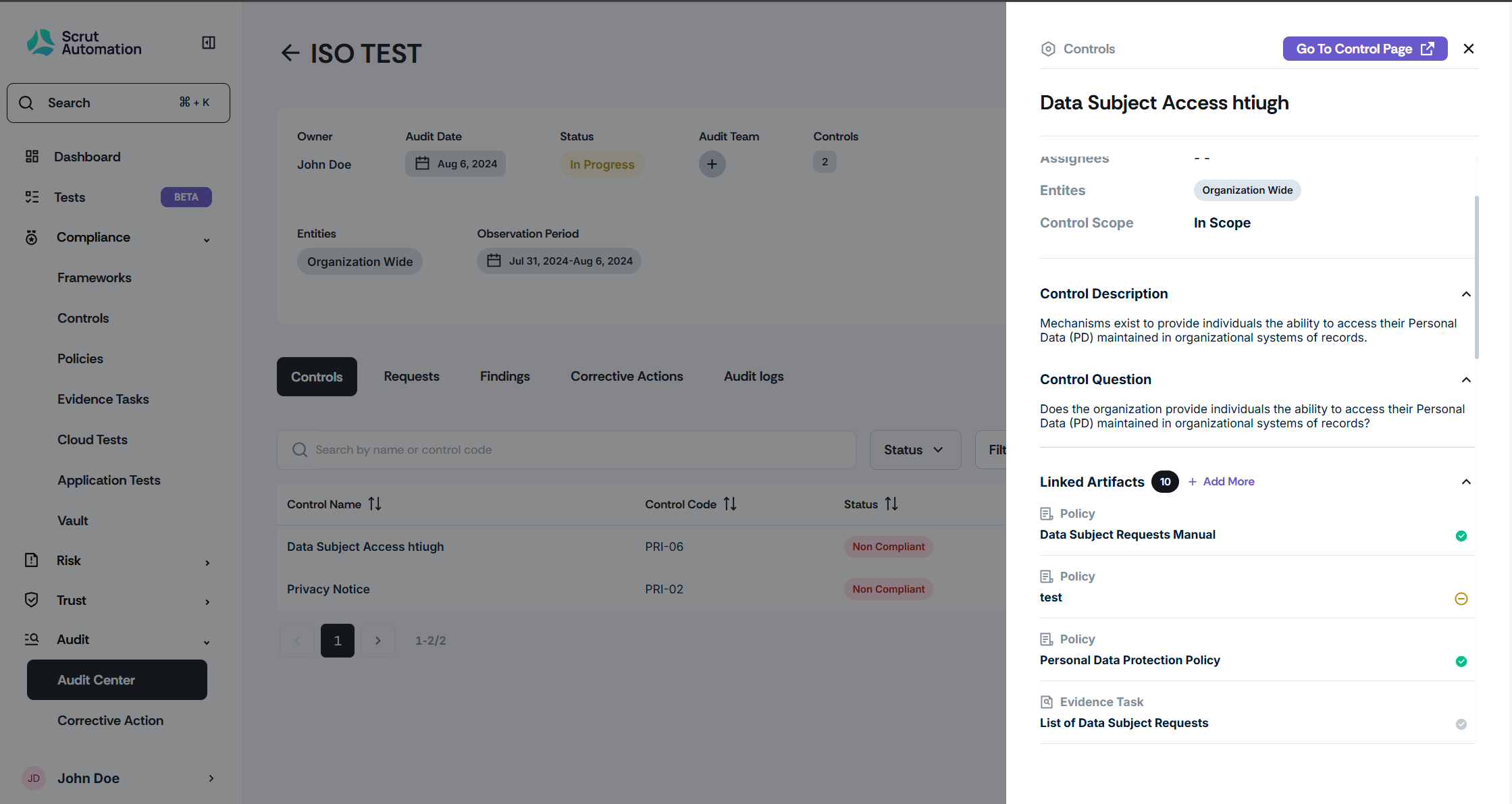Click the Audit sidebar icon
The width and height of the screenshot is (1512, 804).
[32, 639]
